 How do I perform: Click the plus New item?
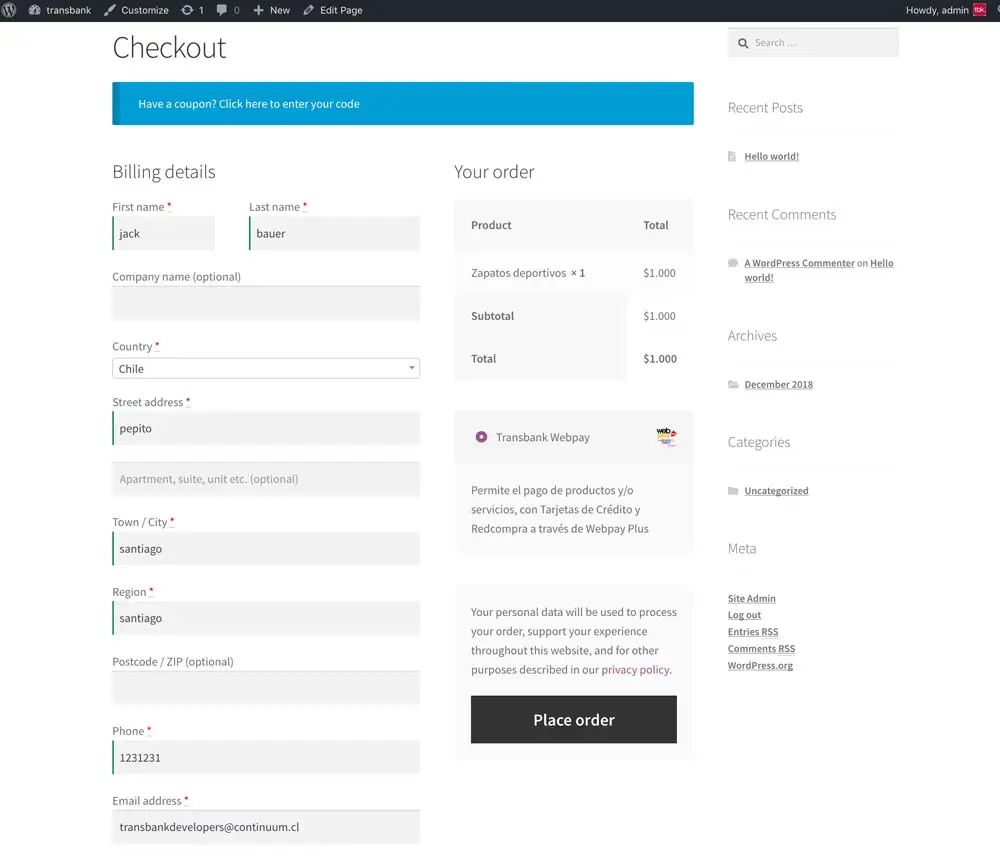272,10
